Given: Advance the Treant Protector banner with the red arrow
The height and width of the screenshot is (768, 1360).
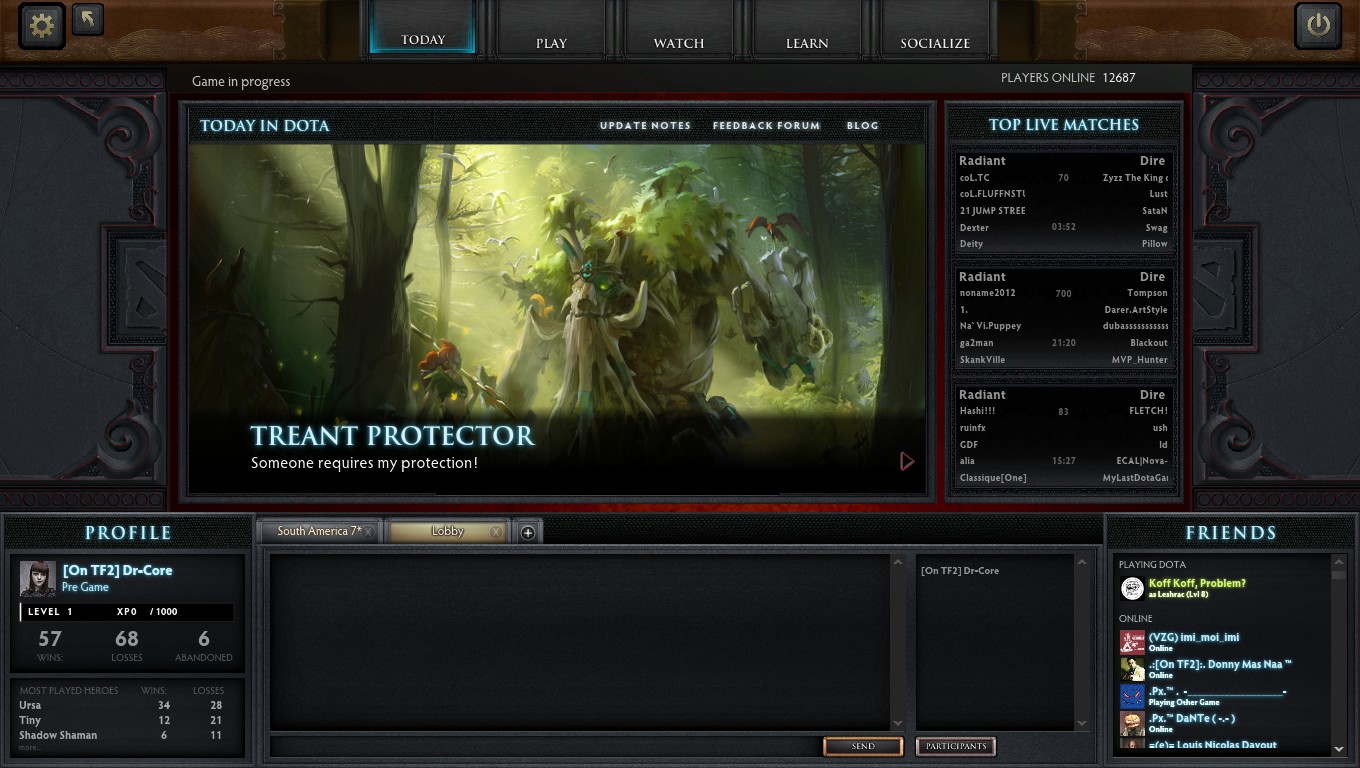Looking at the screenshot, I should pos(907,461).
